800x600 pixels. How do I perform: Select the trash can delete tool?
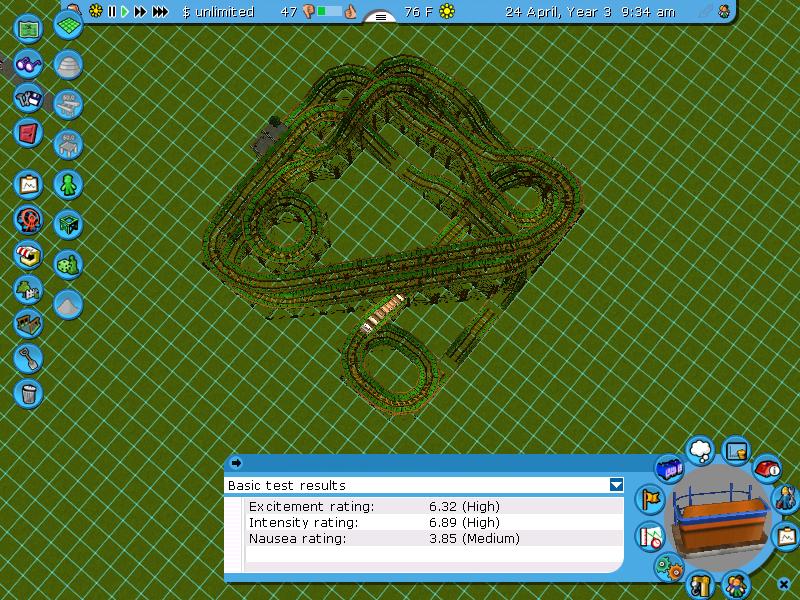pyautogui.click(x=28, y=393)
